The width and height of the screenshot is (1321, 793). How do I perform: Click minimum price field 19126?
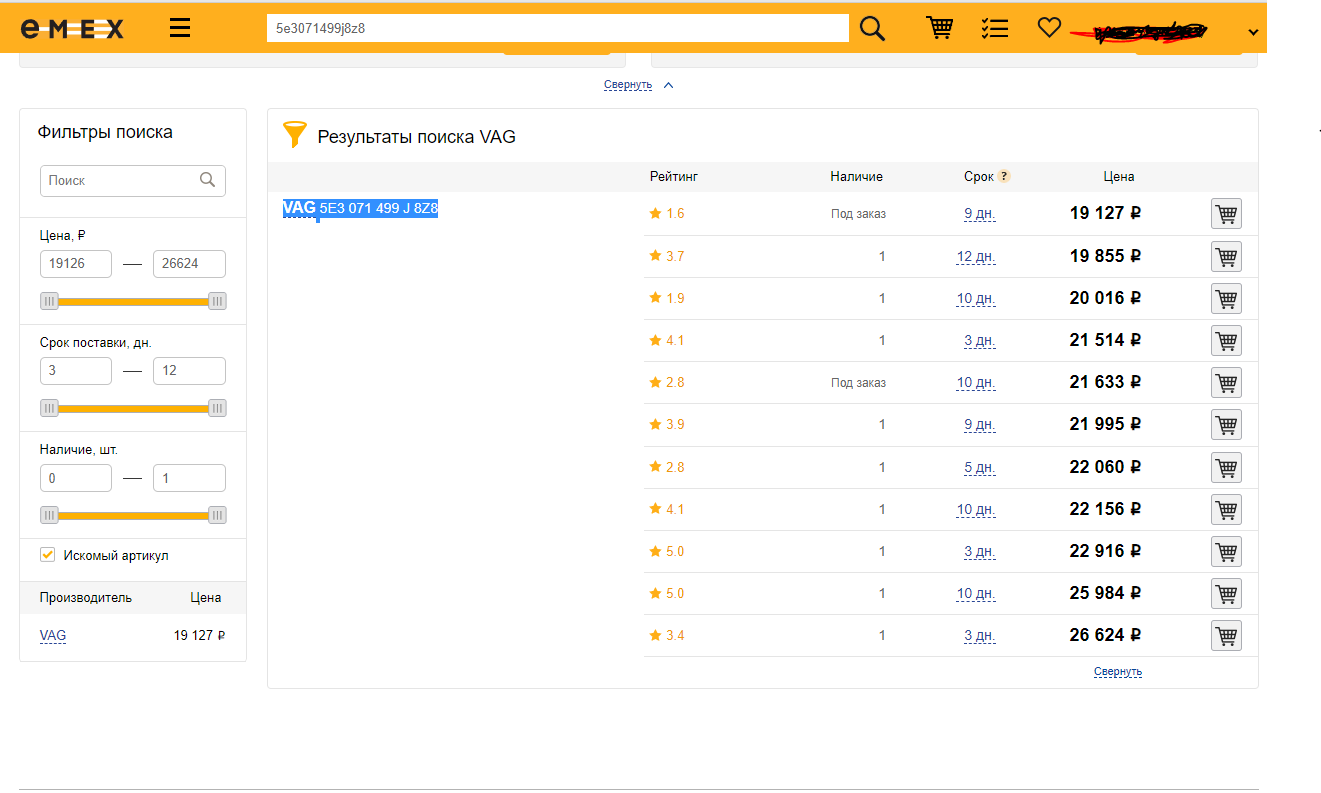tap(76, 264)
